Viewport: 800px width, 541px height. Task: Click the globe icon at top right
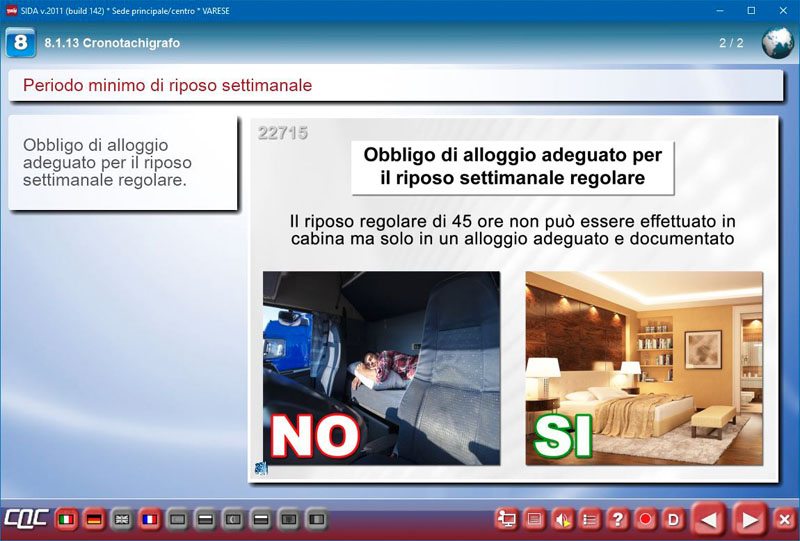point(777,43)
